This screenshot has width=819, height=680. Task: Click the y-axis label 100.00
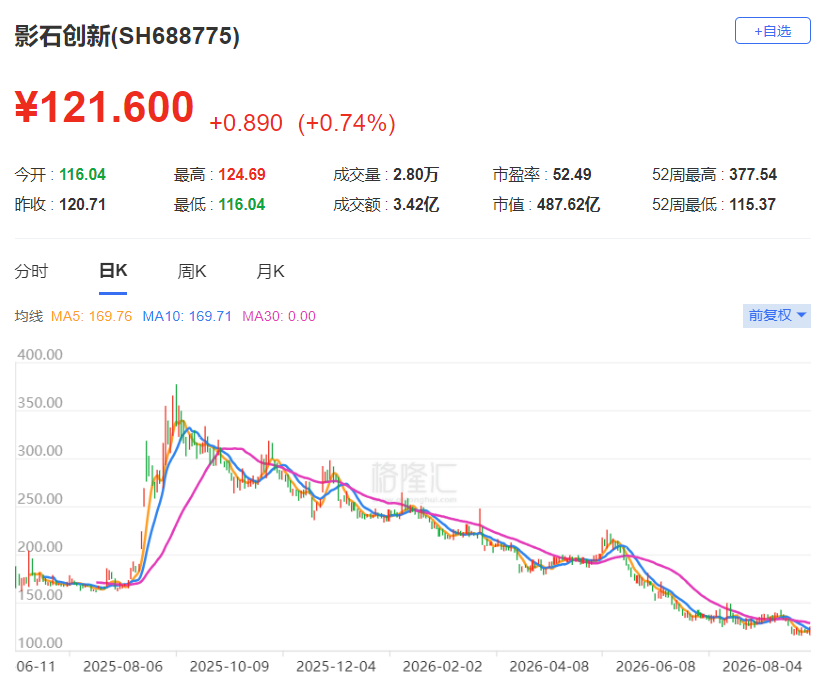coord(40,643)
